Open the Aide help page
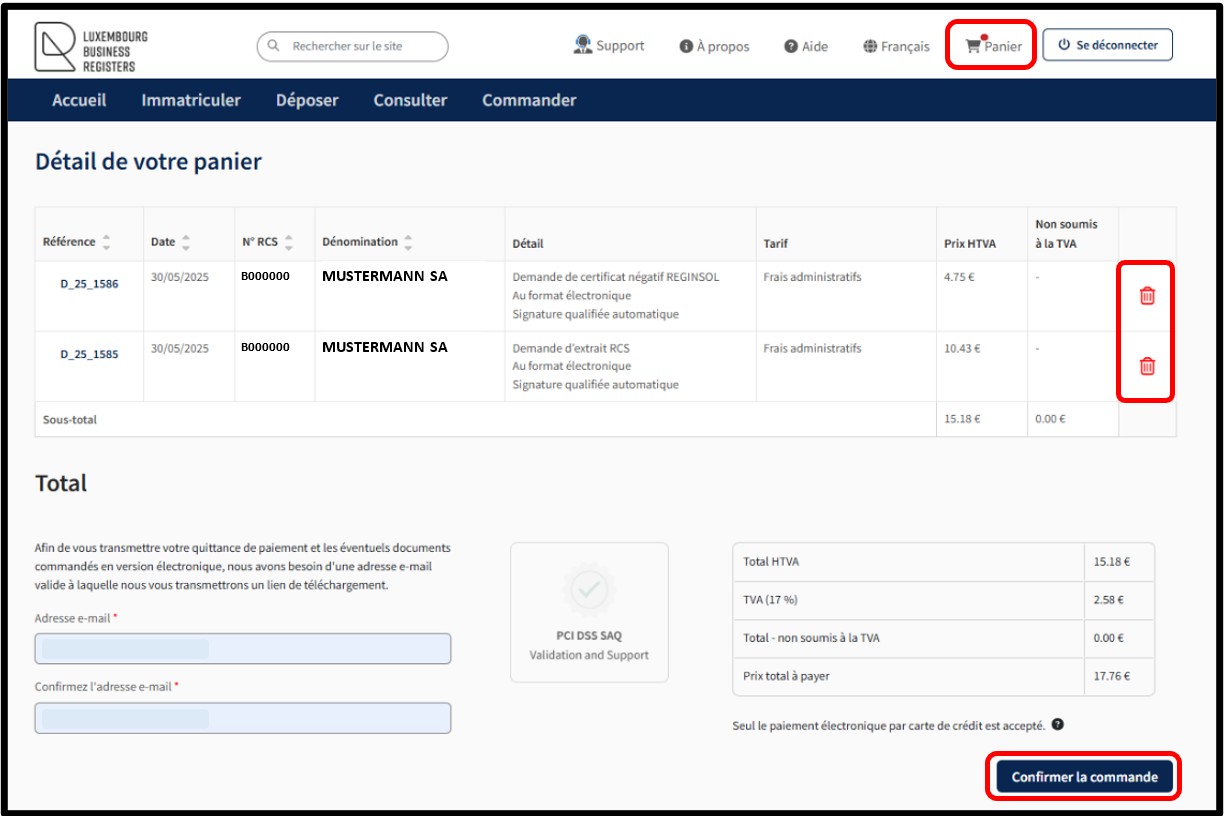The height and width of the screenshot is (816, 1225). 806,46
